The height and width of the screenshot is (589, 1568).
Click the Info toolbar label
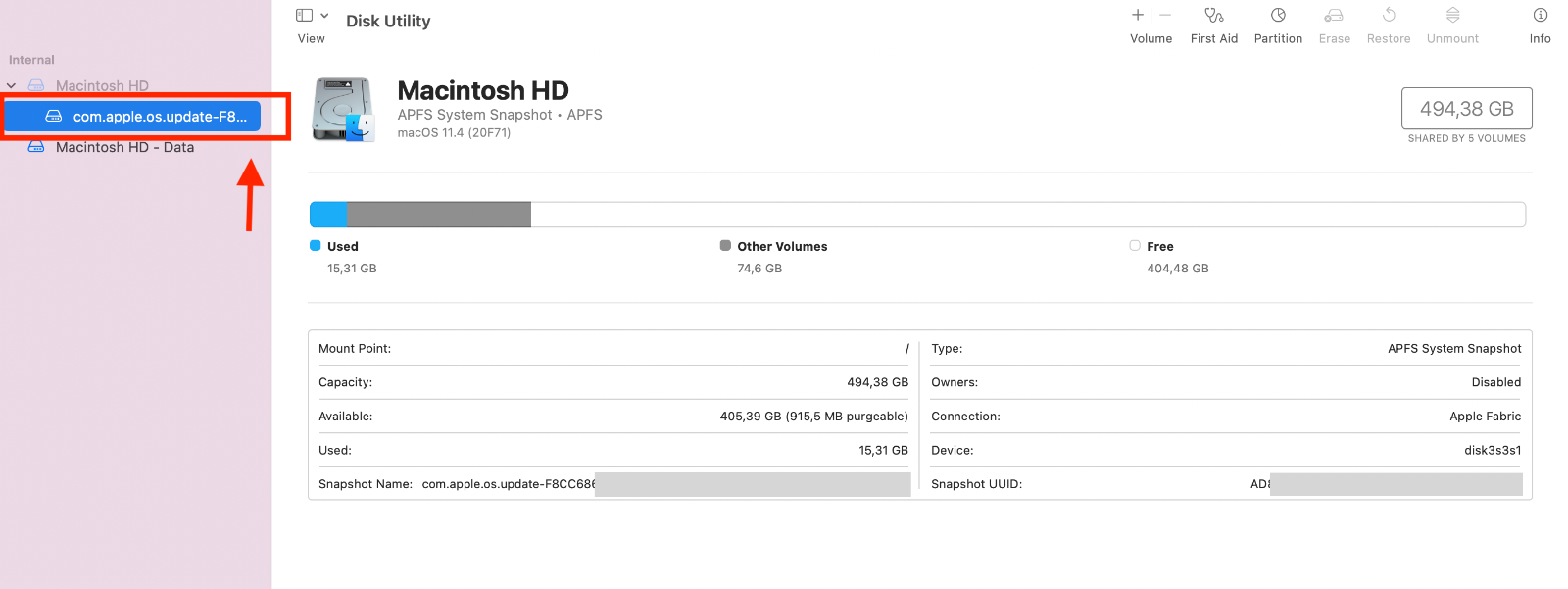coord(1541,39)
